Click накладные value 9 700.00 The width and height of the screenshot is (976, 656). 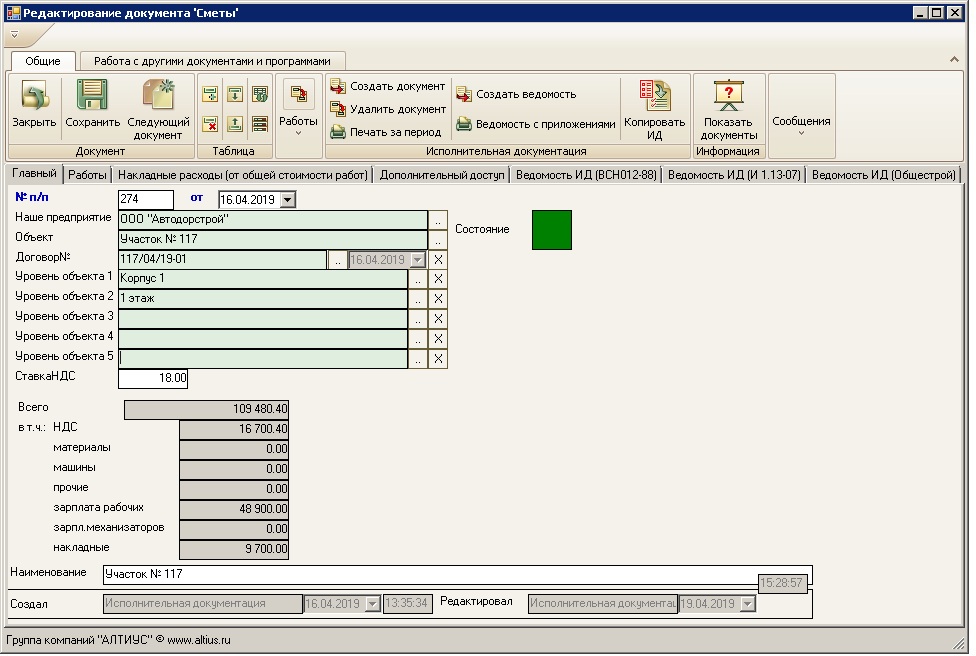pos(234,549)
